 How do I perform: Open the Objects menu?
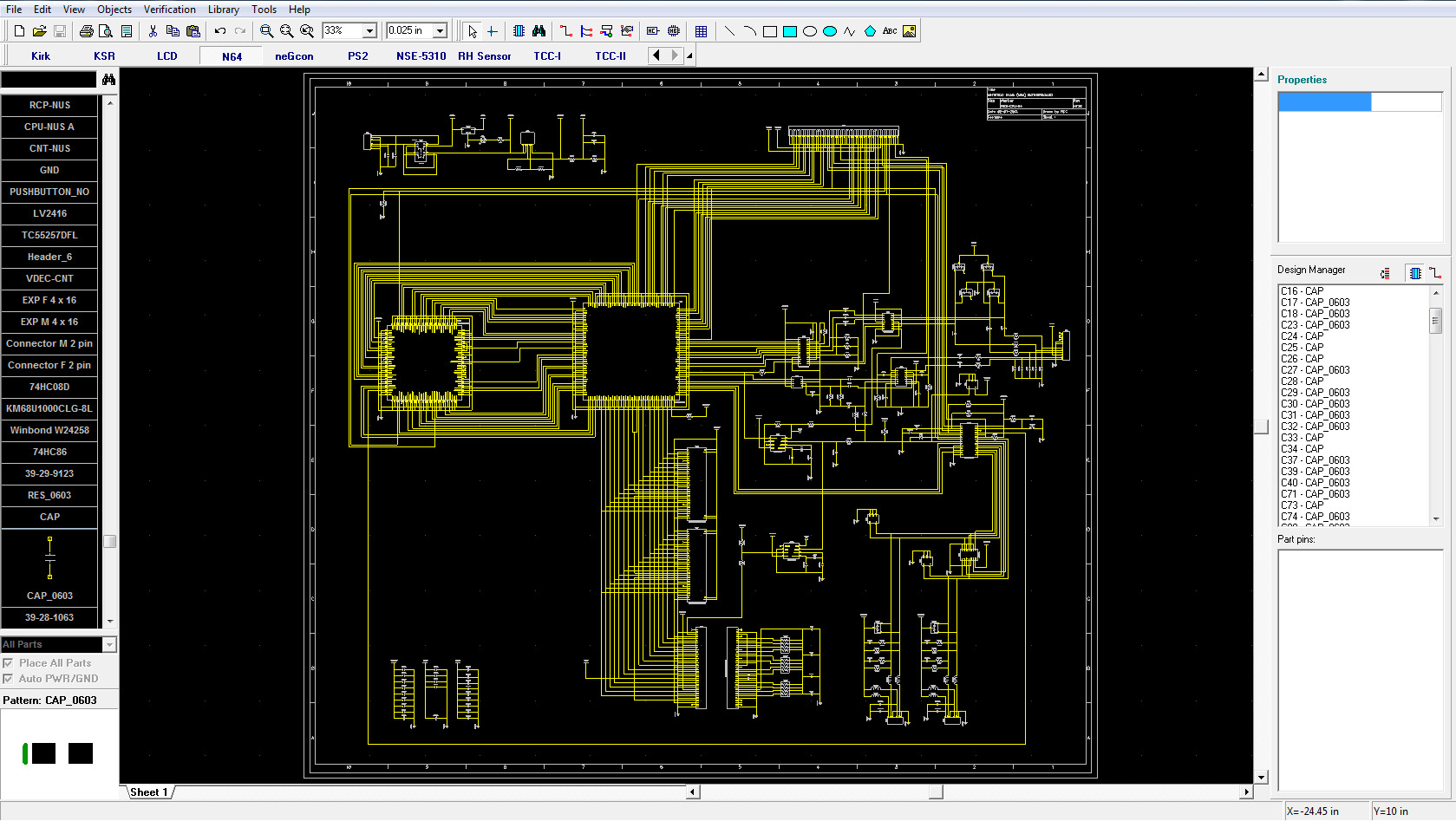point(114,10)
